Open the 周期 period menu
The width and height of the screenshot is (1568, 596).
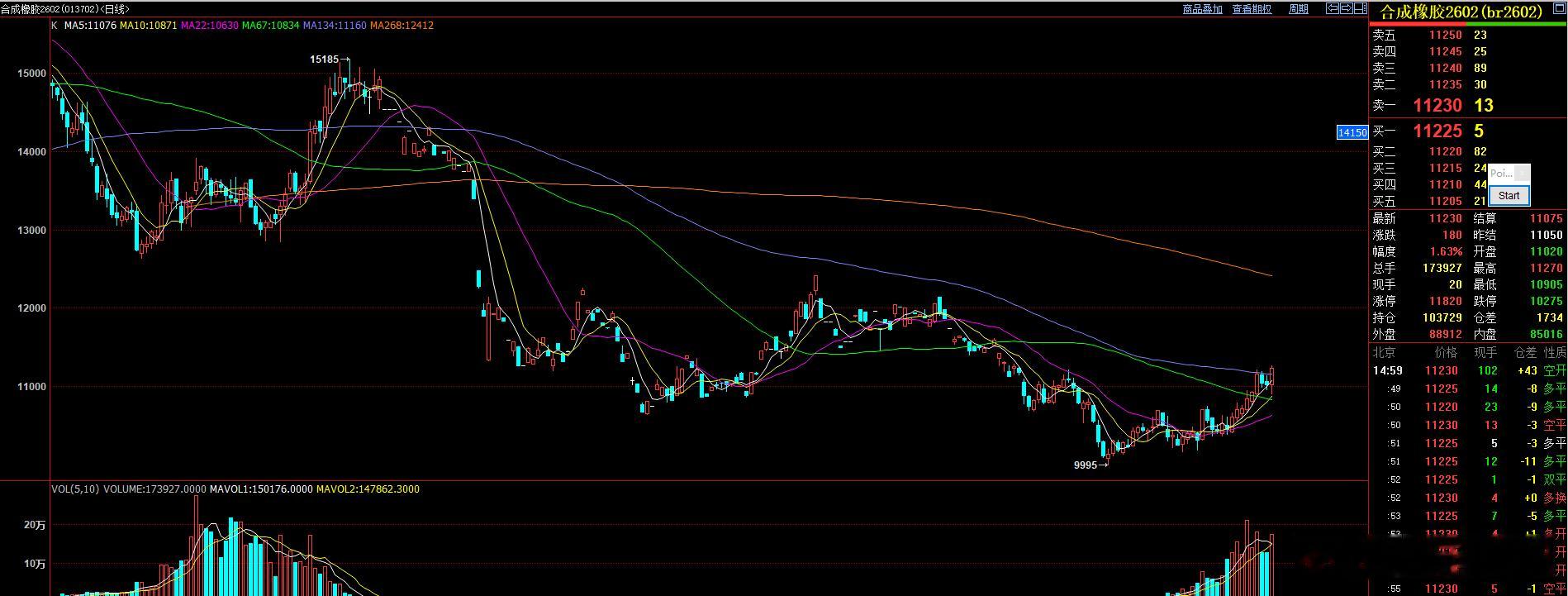[1298, 9]
